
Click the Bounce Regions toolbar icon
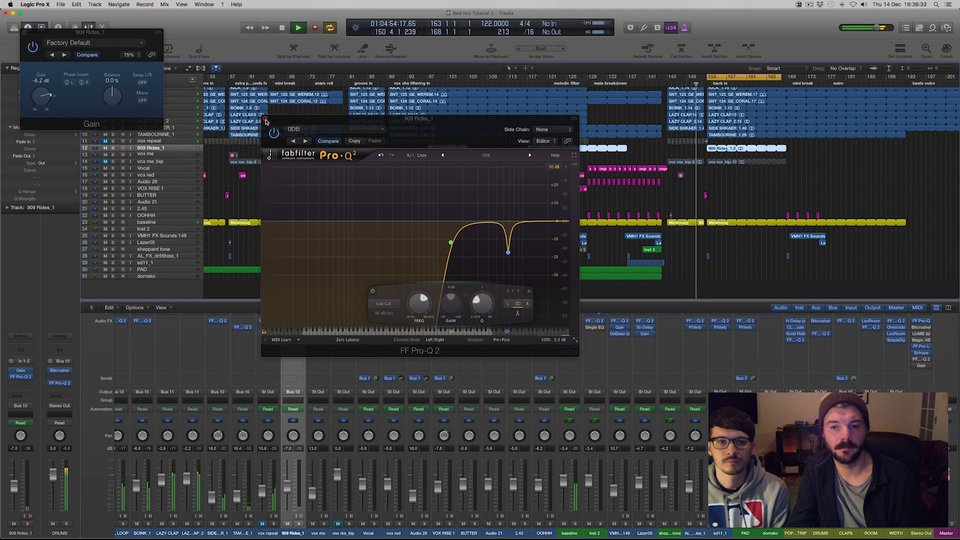pyautogui.click(x=391, y=48)
